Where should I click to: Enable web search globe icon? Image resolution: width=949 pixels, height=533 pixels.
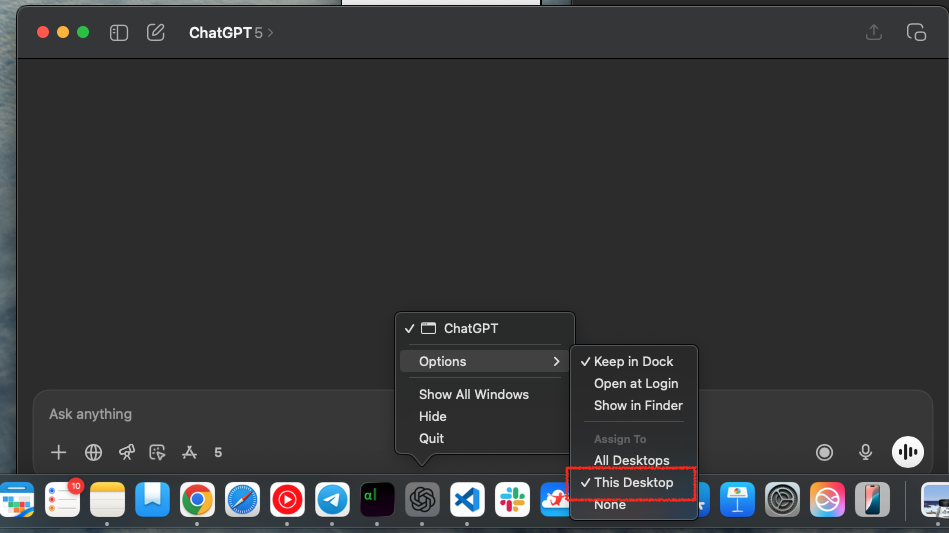pos(93,453)
